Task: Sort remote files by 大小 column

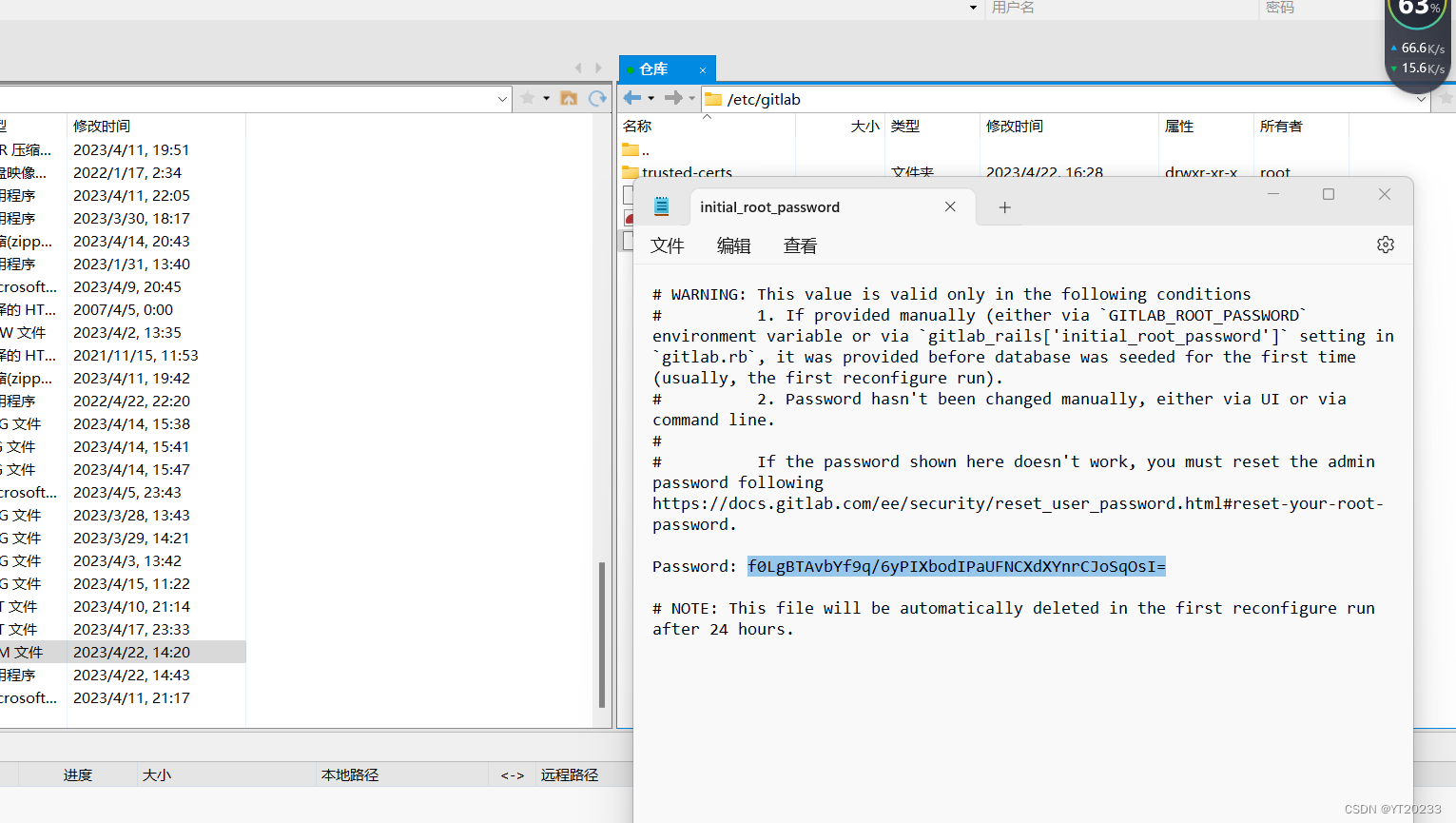Action: [x=841, y=126]
